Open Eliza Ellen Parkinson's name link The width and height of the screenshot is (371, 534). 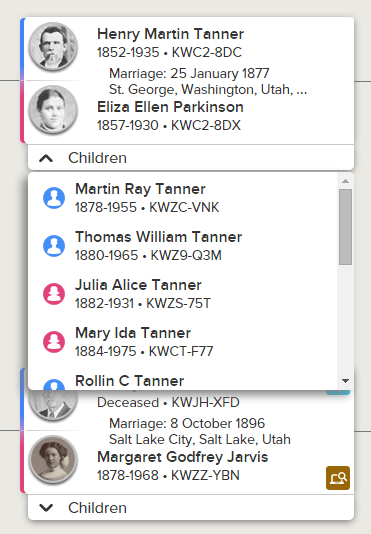click(170, 107)
